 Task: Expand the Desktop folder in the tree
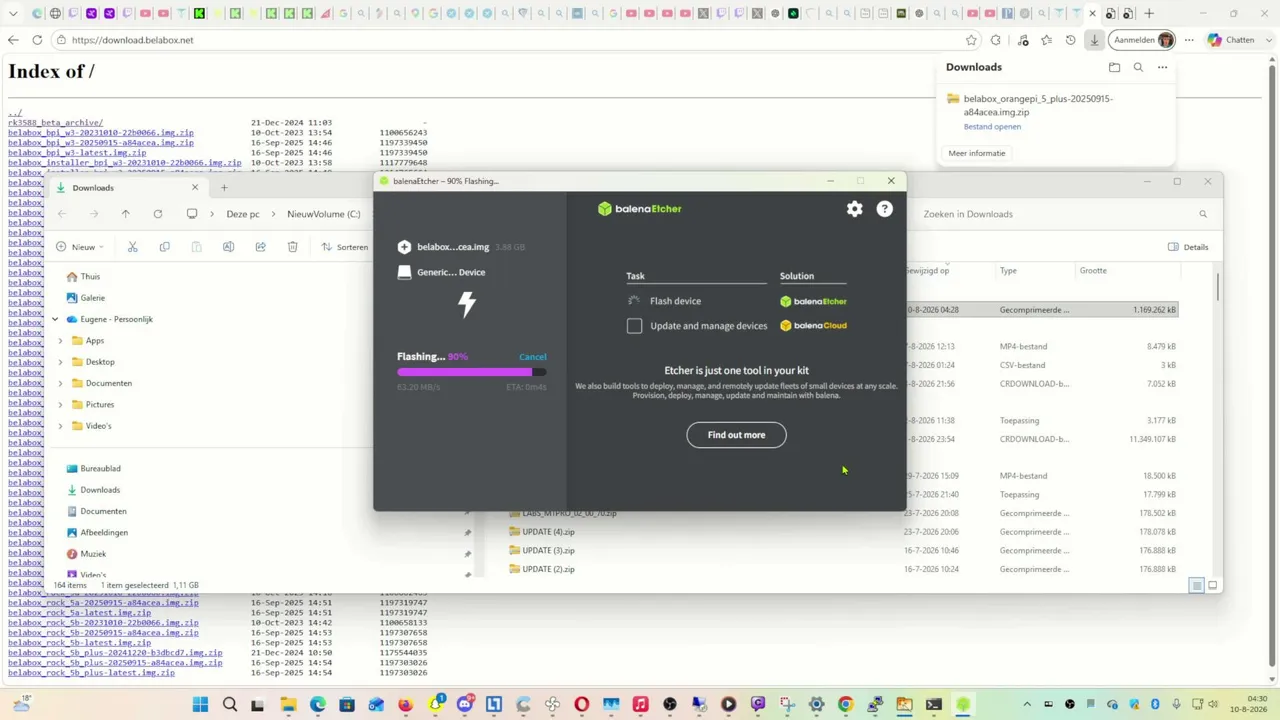[x=60, y=362]
